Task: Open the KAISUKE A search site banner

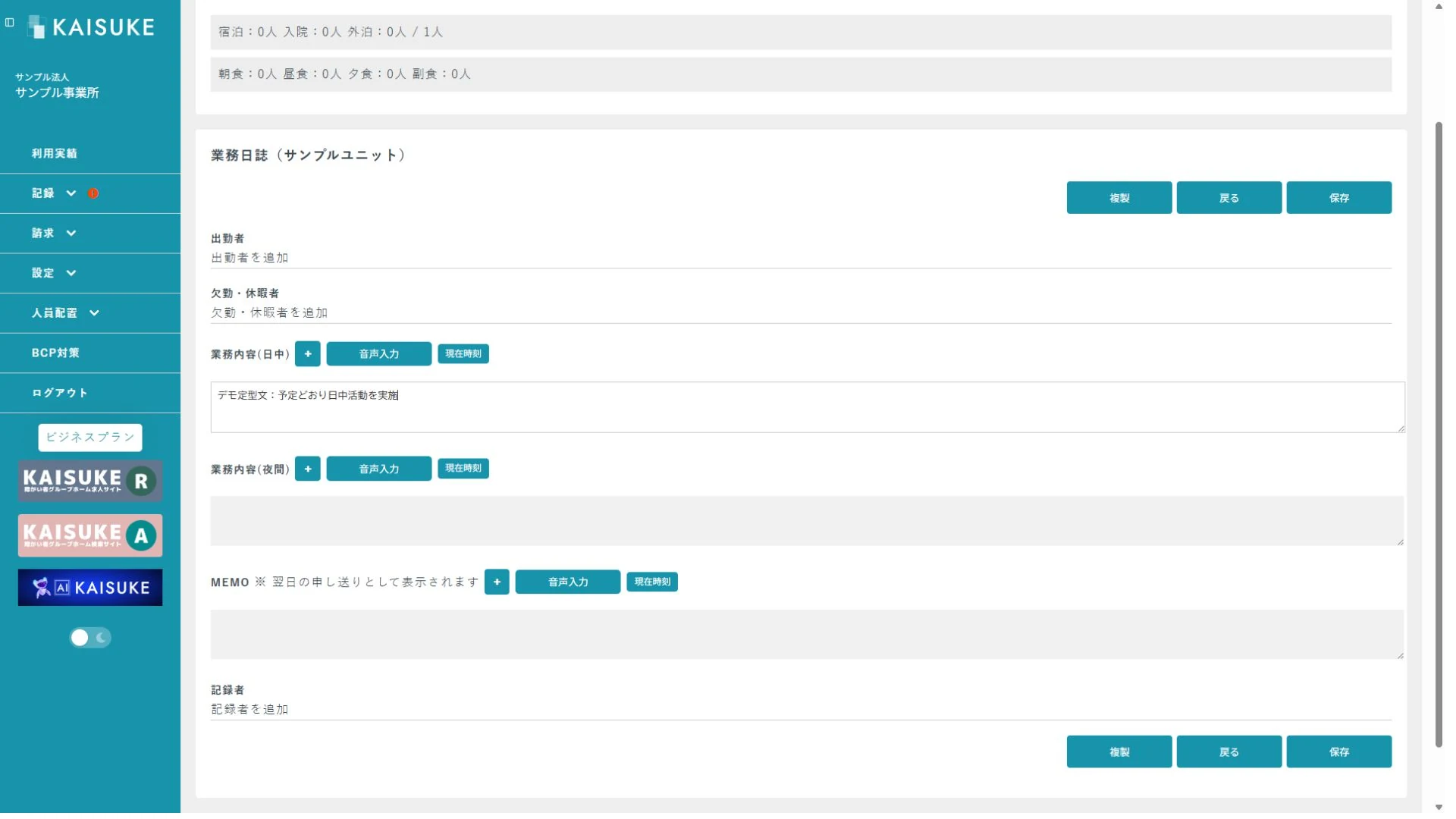Action: pyautogui.click(x=90, y=535)
